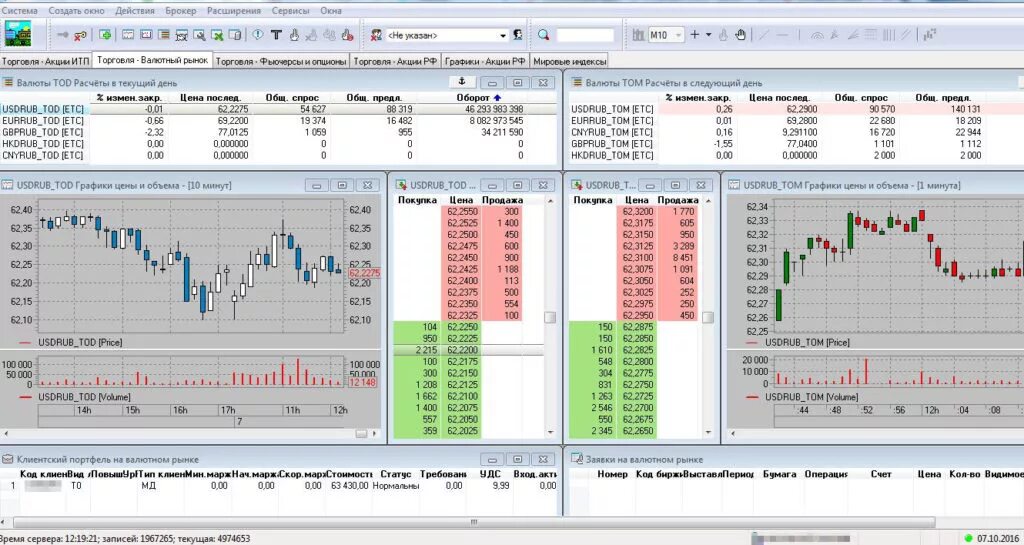Switch to Мировые индексы tab
1024x545 pixels.
point(569,61)
